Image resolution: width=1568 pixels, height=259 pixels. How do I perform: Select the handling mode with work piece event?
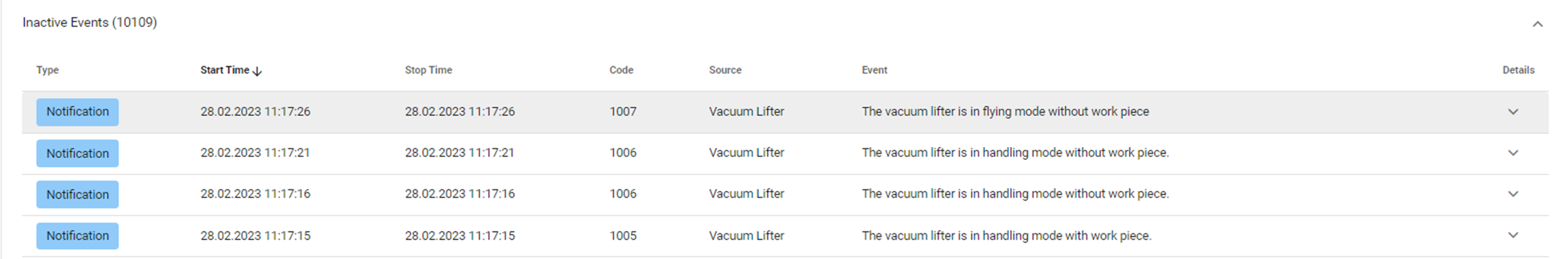click(x=1006, y=236)
